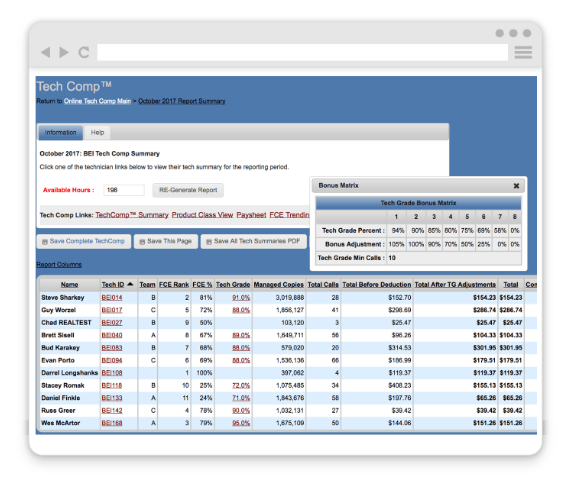Viewport: 571px width, 501px height.
Task: Open tech ID BEI133 link
Action: coord(112,398)
